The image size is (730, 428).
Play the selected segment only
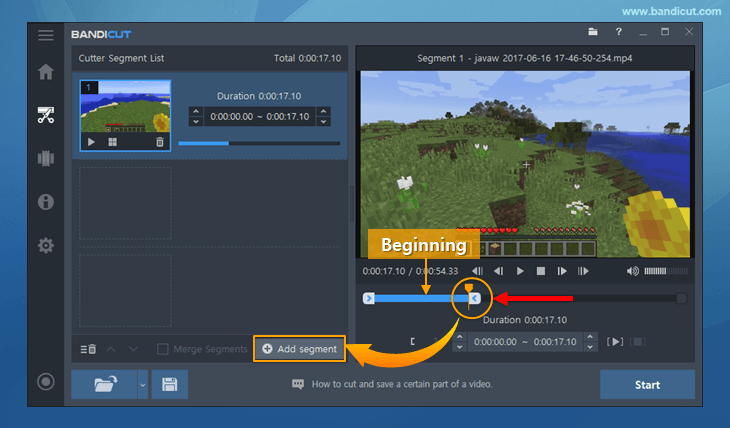coord(615,342)
